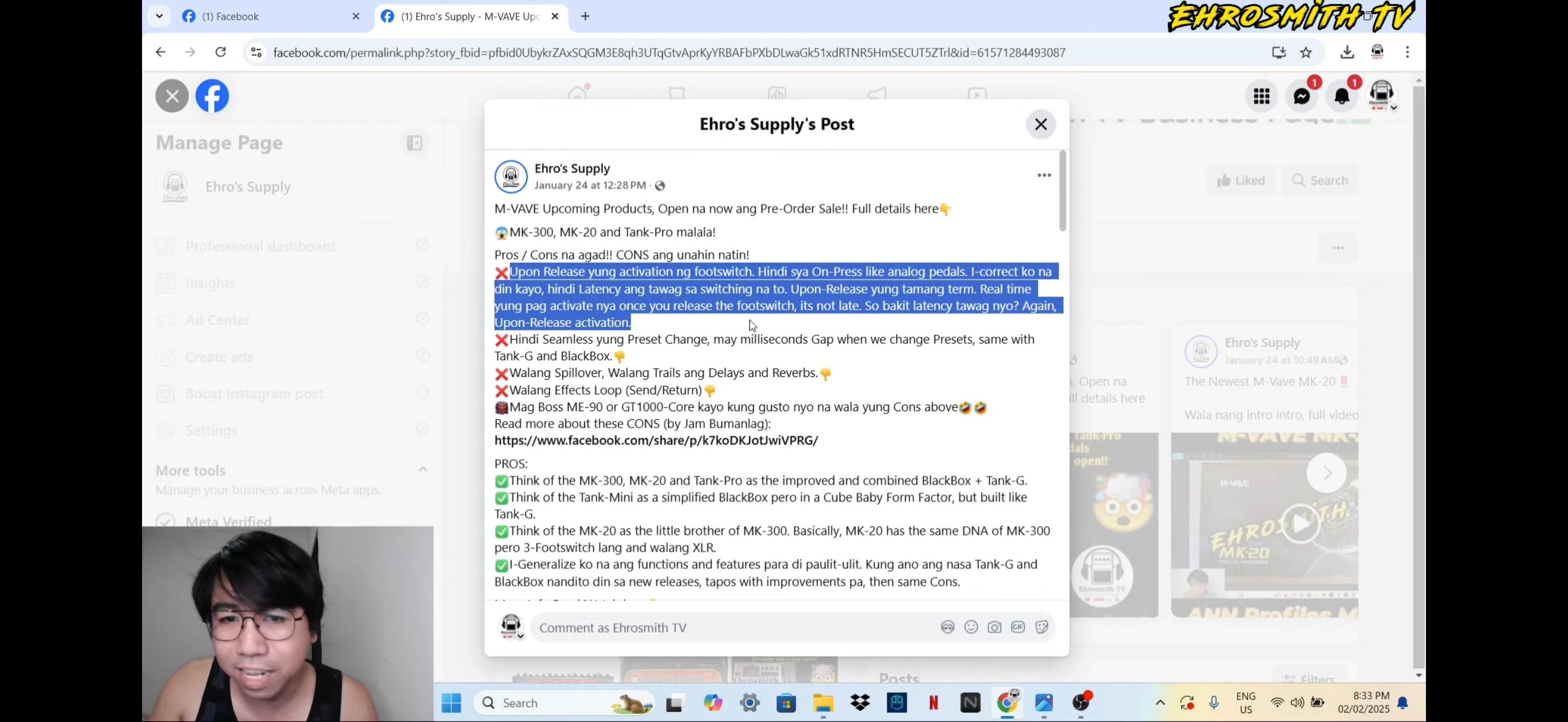The image size is (1568, 722).
Task: Open the Messenger chat icon
Action: point(1302,96)
